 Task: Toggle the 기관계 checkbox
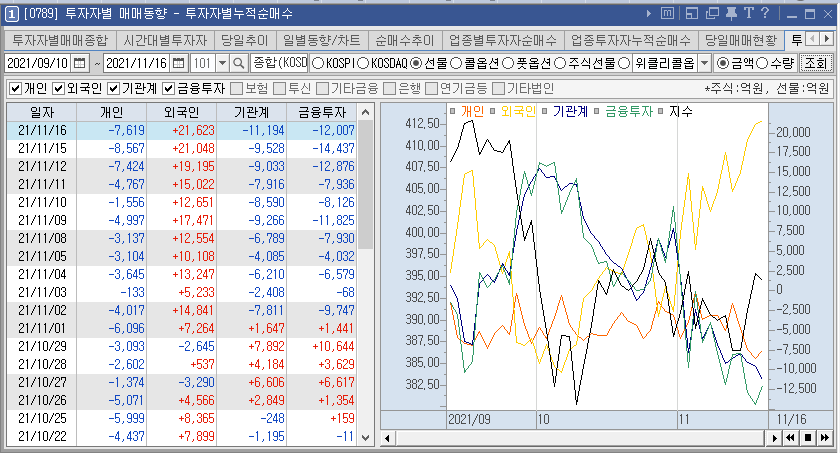point(113,88)
